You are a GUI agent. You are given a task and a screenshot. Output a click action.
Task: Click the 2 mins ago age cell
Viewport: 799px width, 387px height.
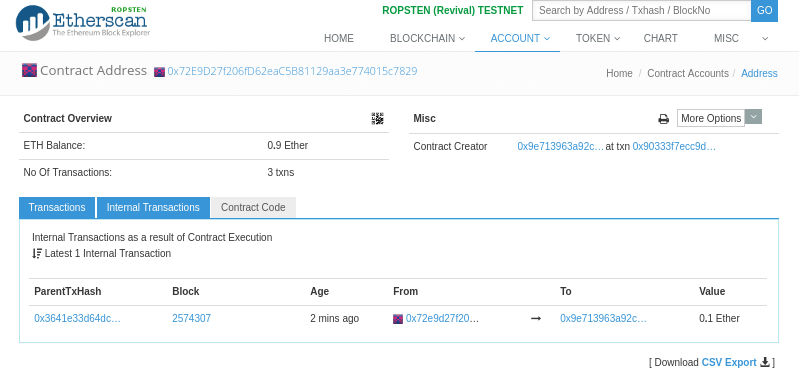(335, 318)
